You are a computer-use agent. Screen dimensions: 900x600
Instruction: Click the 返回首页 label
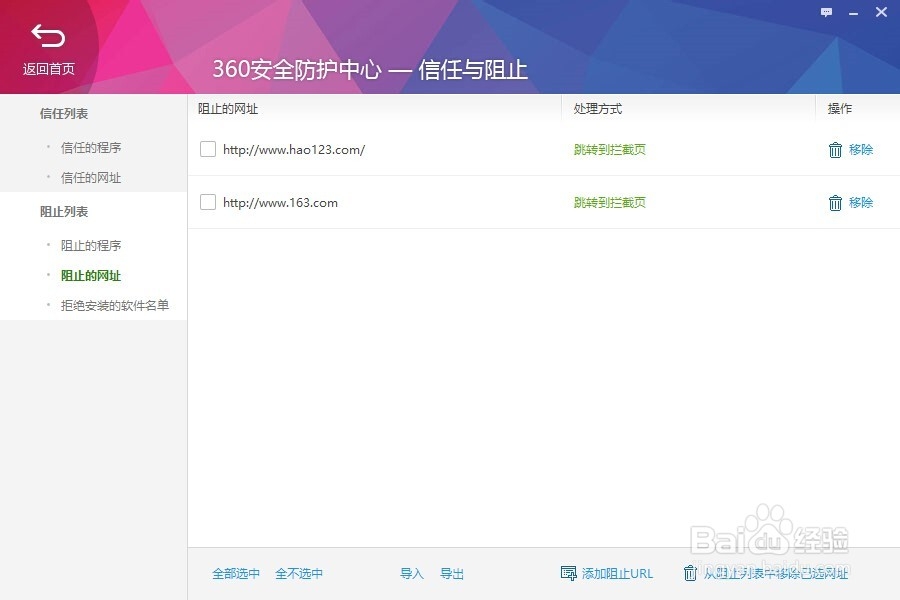[x=49, y=69]
